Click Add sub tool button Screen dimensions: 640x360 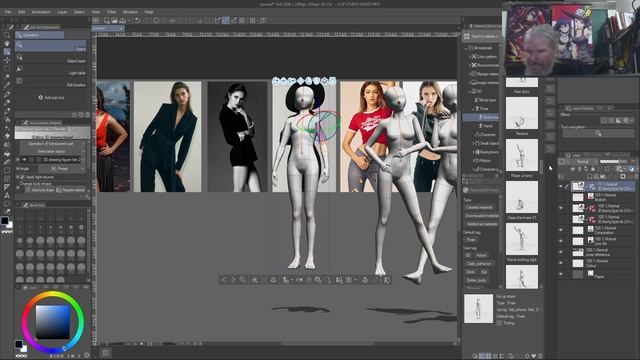51,98
